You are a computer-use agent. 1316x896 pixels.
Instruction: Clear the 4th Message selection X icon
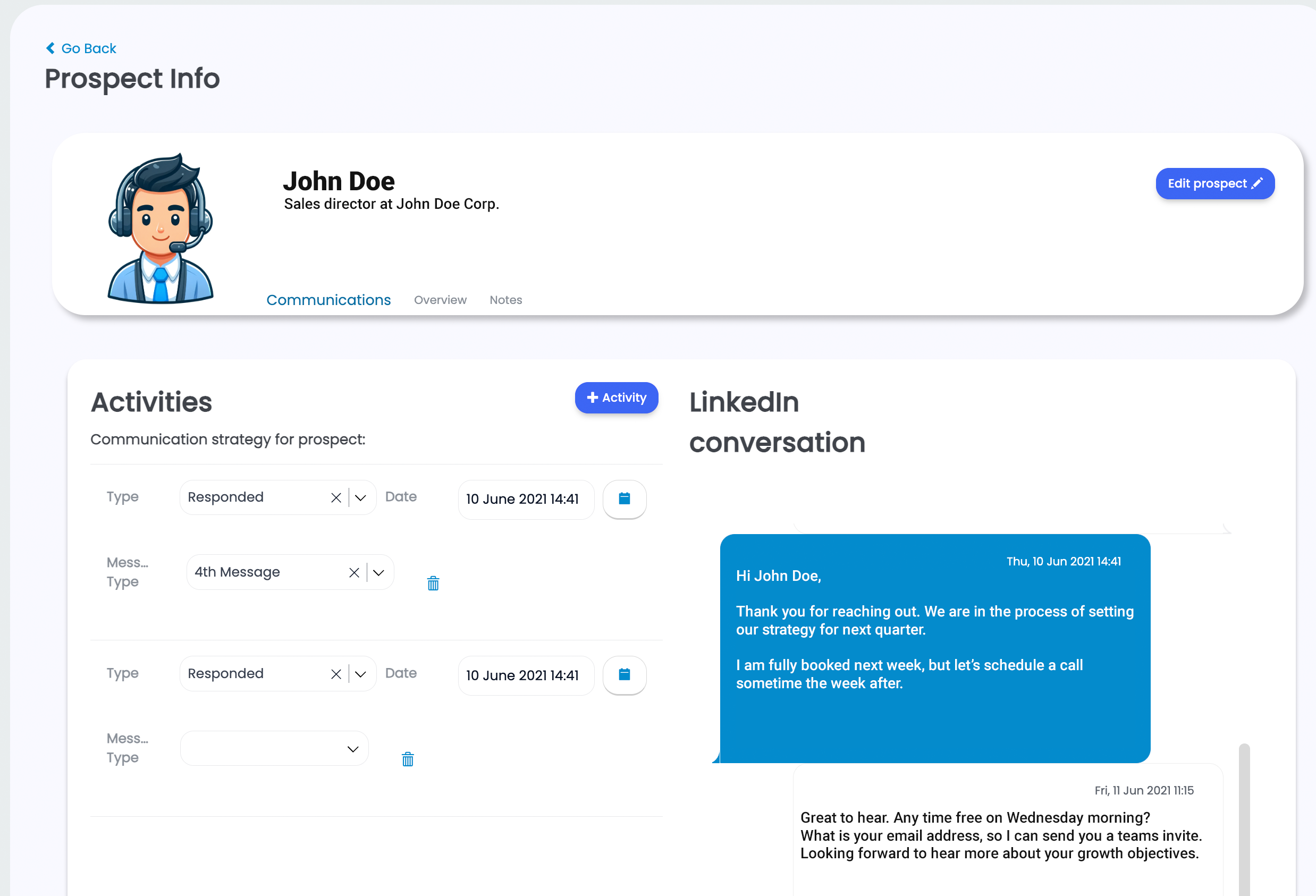point(354,572)
